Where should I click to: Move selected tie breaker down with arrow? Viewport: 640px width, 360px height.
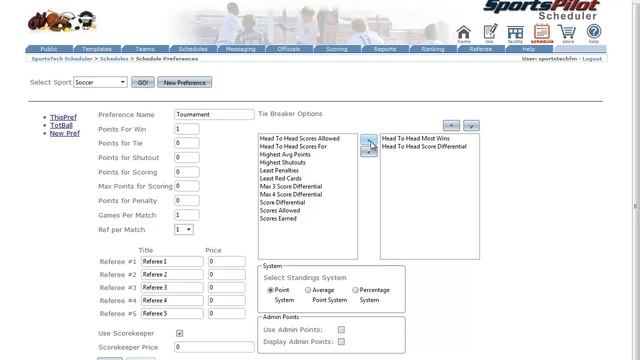[x=471, y=126]
